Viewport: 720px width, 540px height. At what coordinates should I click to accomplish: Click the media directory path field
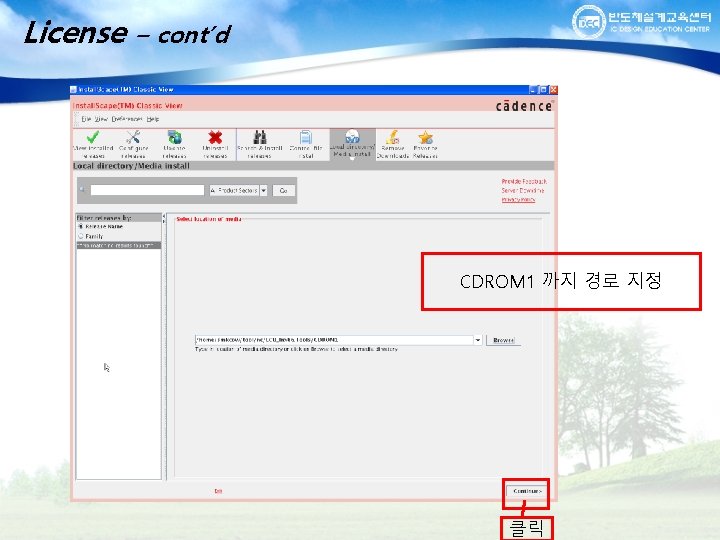pos(334,340)
